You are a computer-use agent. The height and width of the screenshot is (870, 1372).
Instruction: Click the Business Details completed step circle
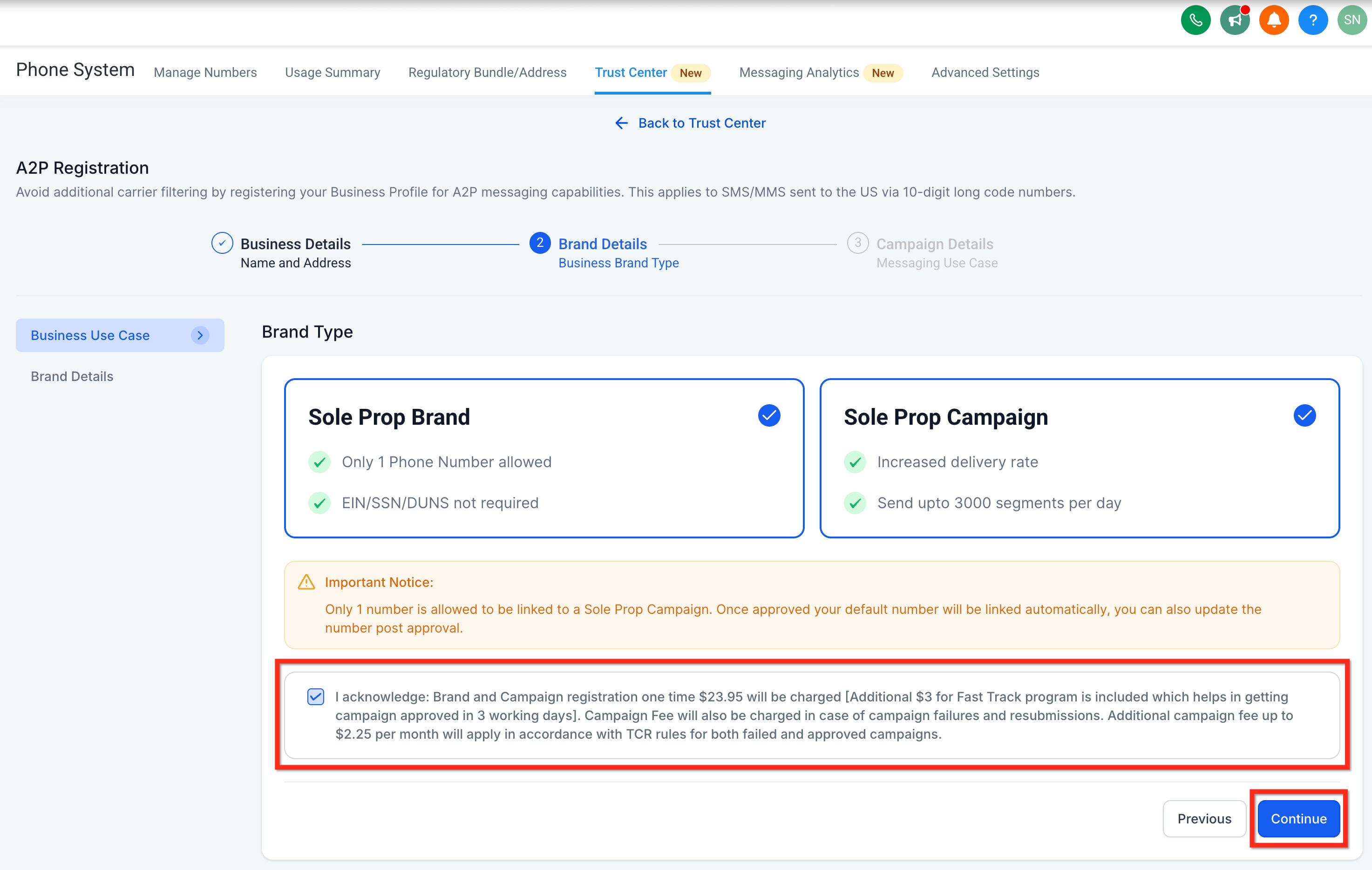click(x=222, y=243)
